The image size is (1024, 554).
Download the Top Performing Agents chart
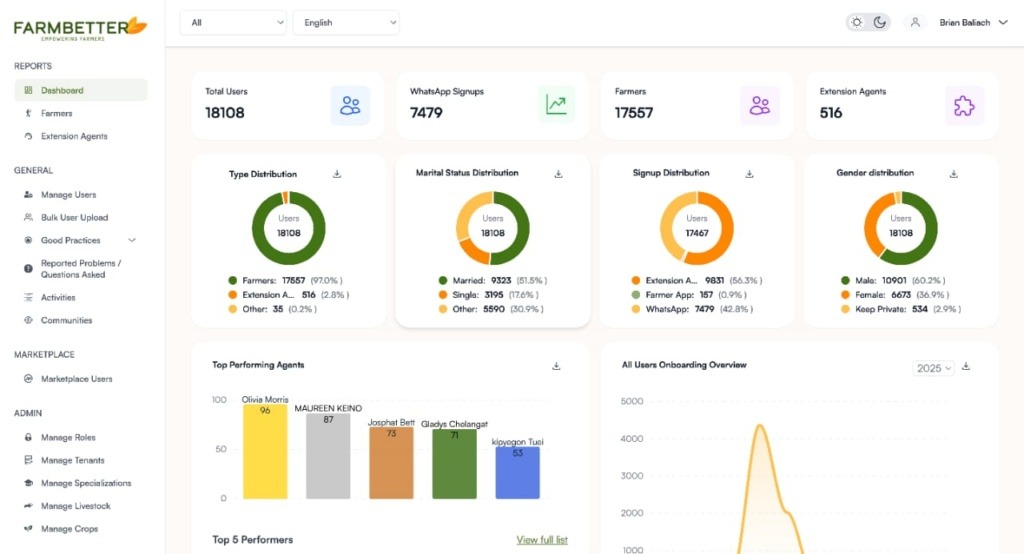(556, 366)
